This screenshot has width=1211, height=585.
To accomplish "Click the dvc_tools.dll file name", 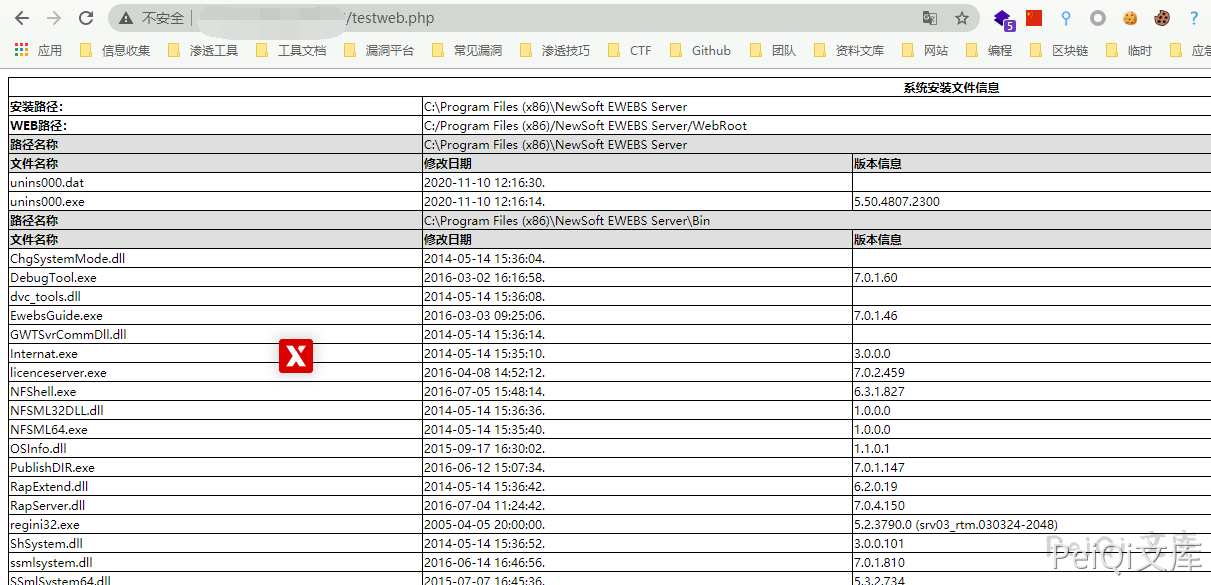I will click(45, 297).
